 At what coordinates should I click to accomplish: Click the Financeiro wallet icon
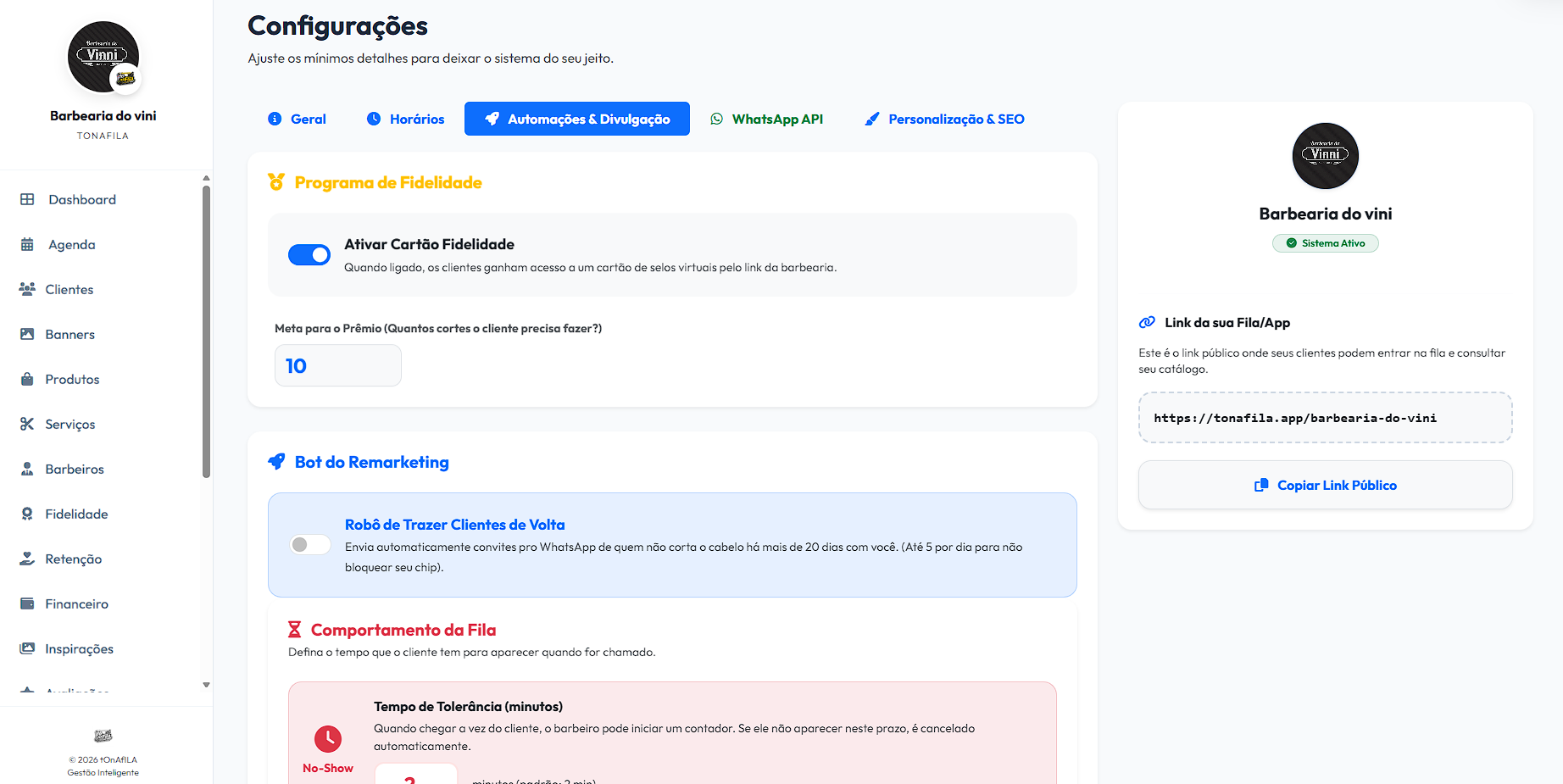(x=27, y=603)
